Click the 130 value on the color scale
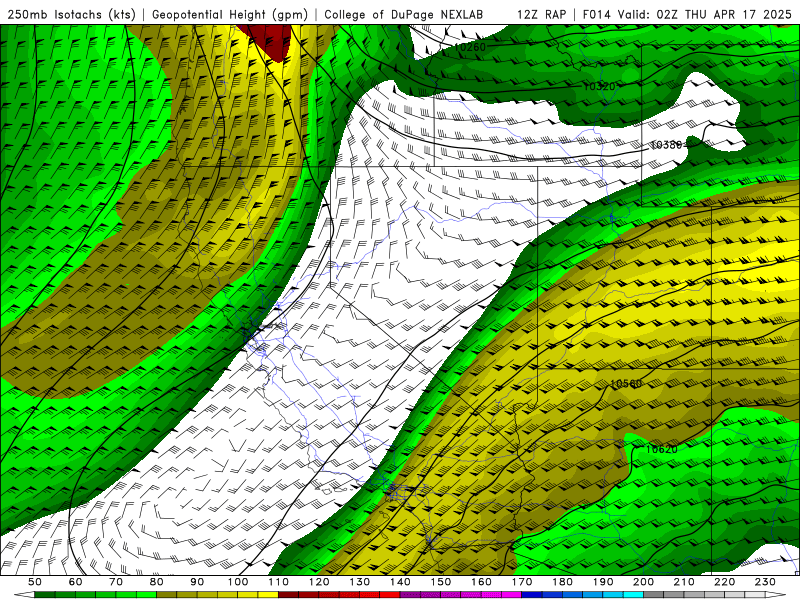 [359, 582]
